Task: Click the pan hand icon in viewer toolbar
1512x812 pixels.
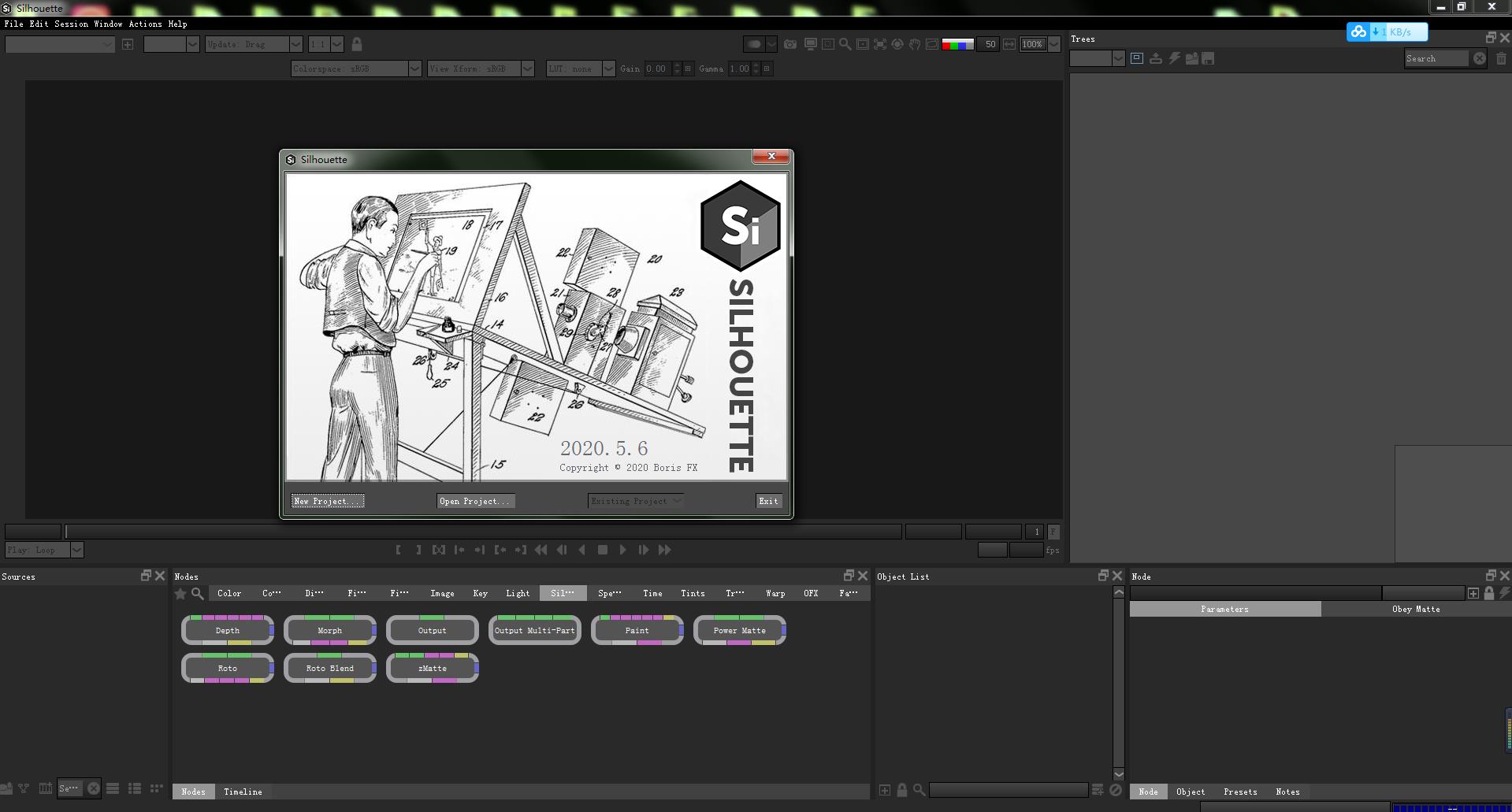Action: (x=915, y=44)
